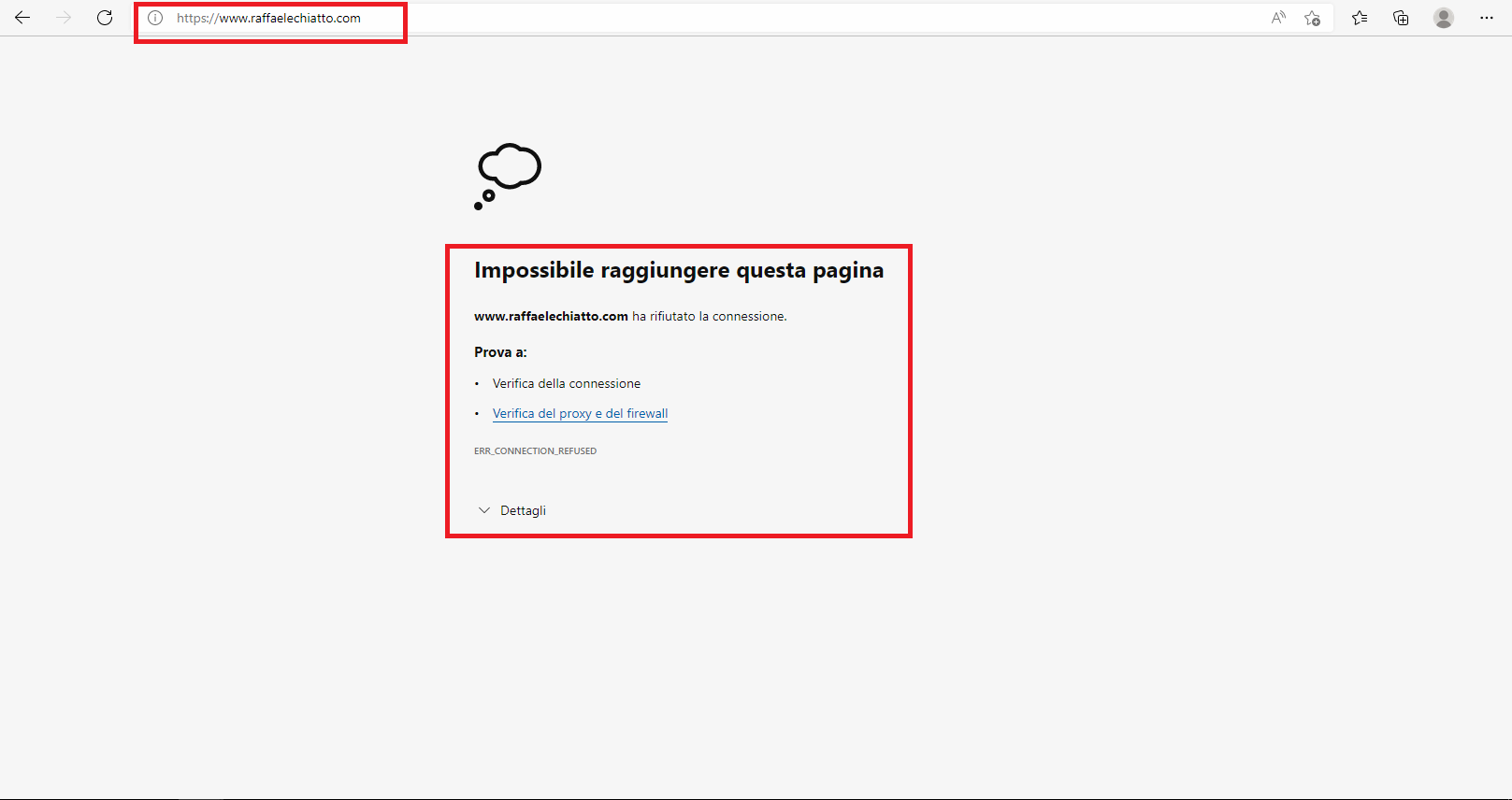The width and height of the screenshot is (1512, 800).
Task: Go back to the previous page
Action: coord(22,18)
